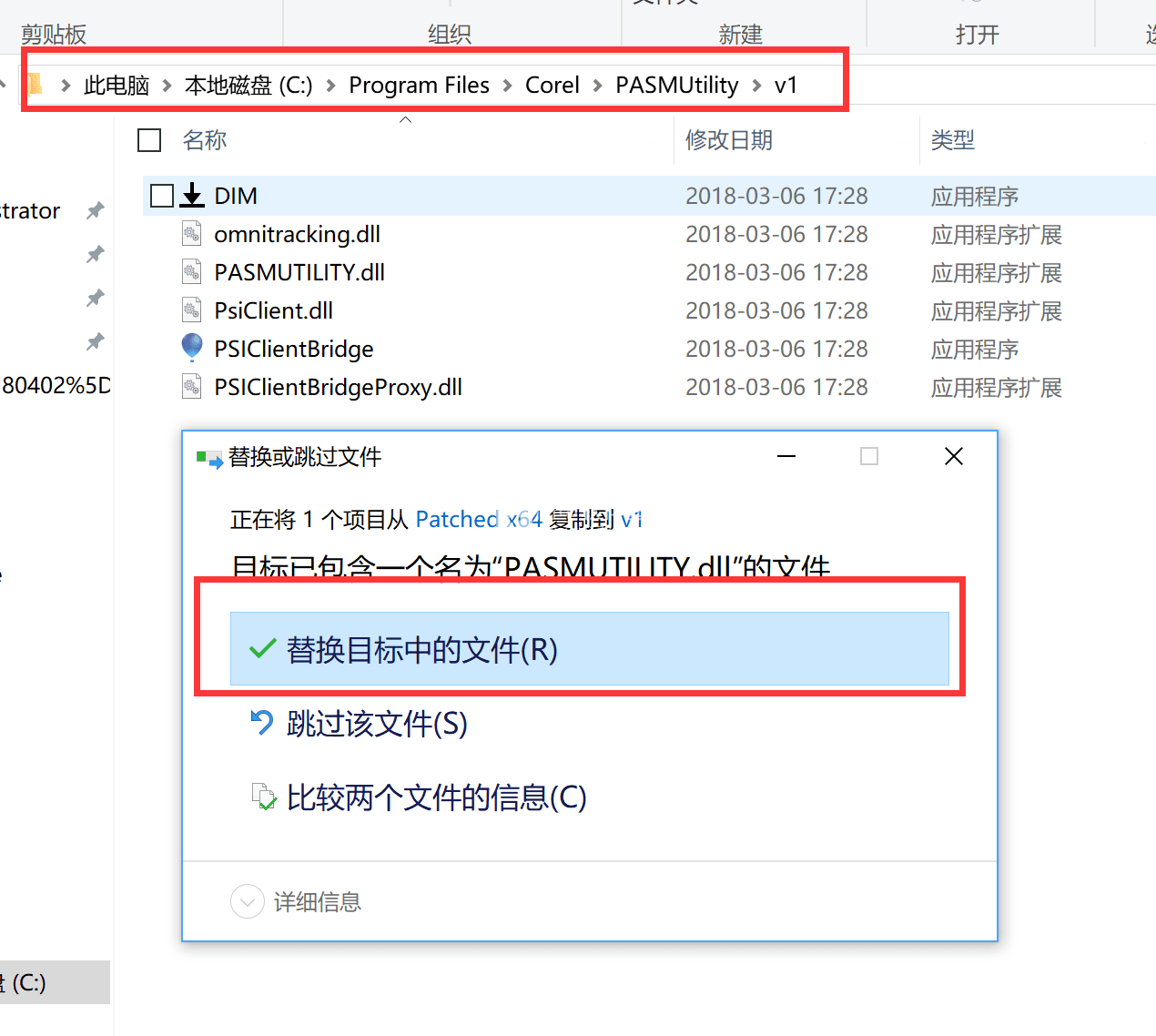This screenshot has width=1156, height=1036.
Task: Open the breadcrumb chevron after Corel
Action: [x=598, y=84]
